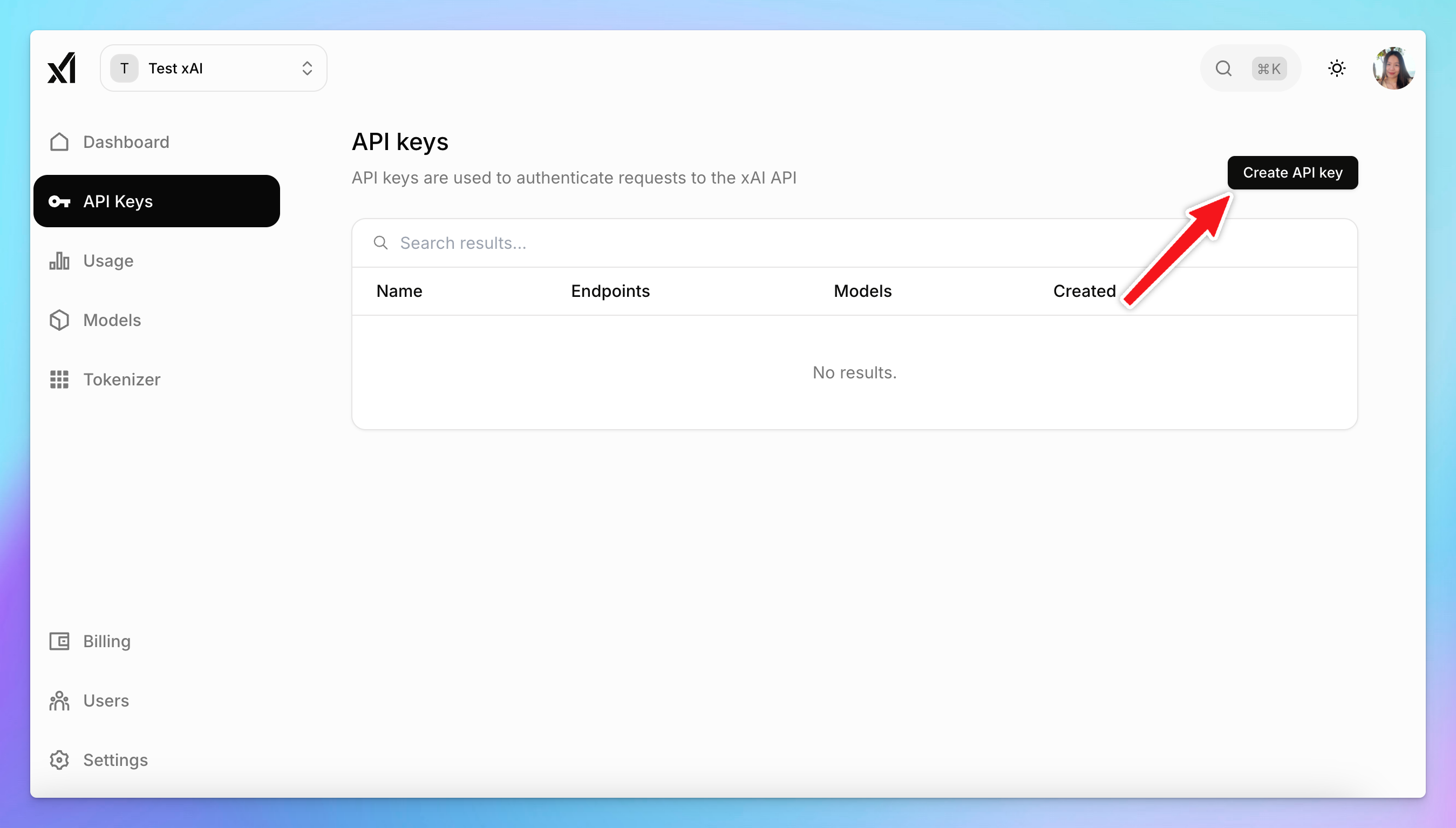Open the Test xAI team dropdown
This screenshot has width=1456, height=828.
click(x=213, y=68)
